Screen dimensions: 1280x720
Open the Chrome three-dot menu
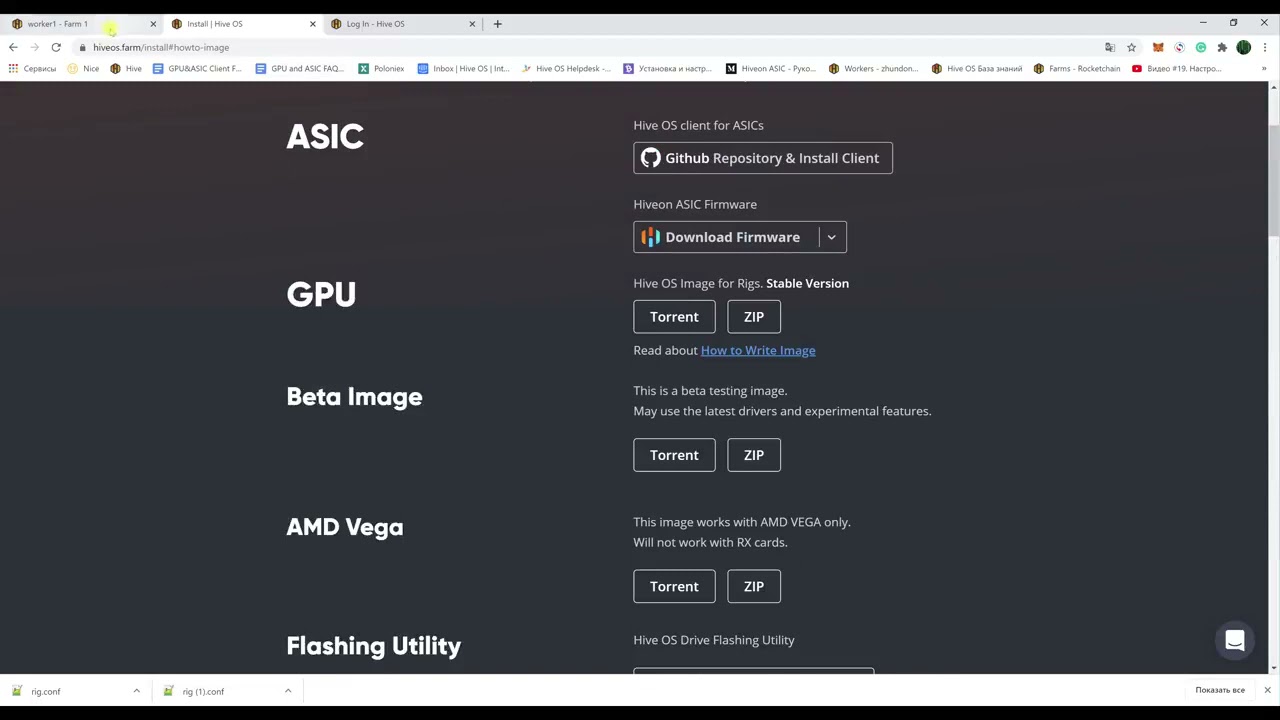point(1264,47)
